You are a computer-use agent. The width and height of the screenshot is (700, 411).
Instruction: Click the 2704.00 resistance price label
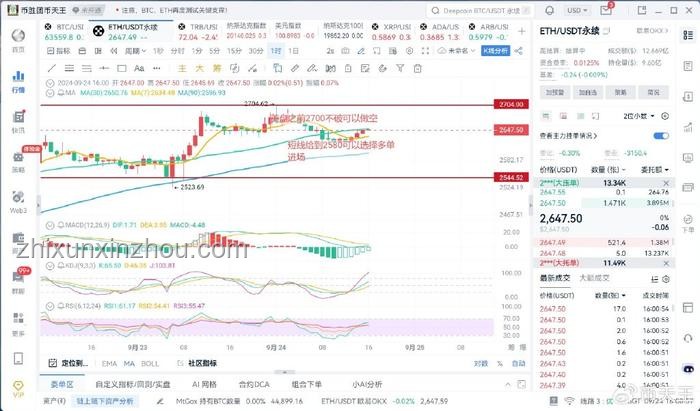(x=511, y=104)
